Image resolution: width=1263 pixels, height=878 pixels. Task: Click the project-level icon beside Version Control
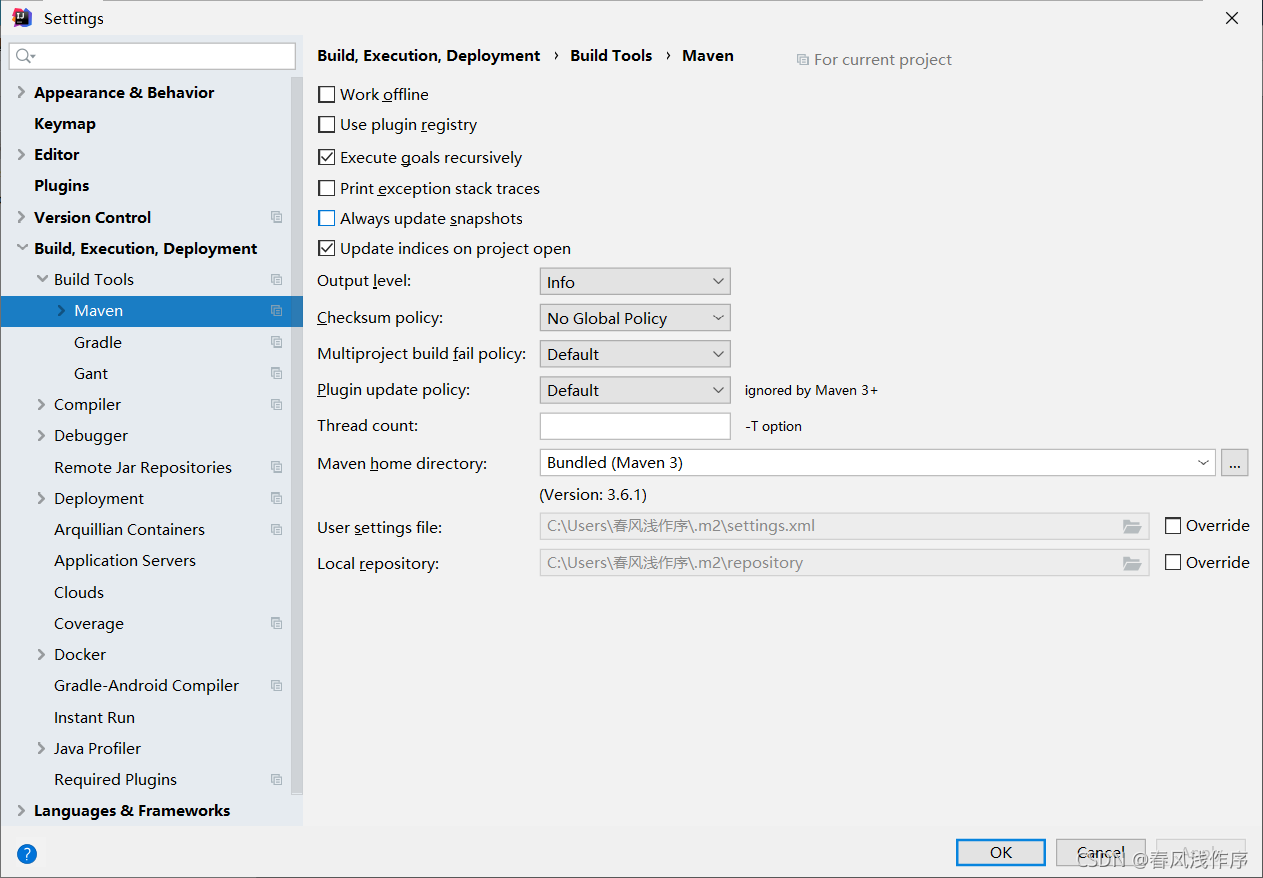click(277, 217)
